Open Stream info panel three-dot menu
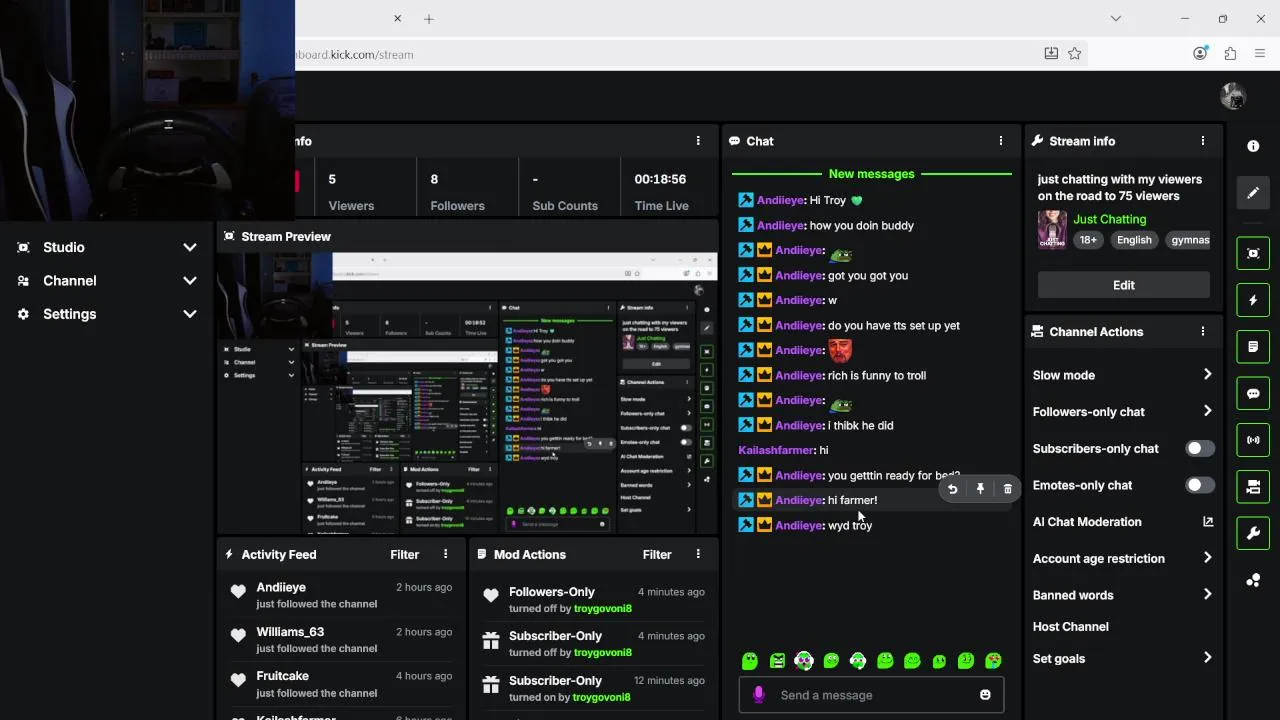Image resolution: width=1280 pixels, height=720 pixels. coord(1202,141)
